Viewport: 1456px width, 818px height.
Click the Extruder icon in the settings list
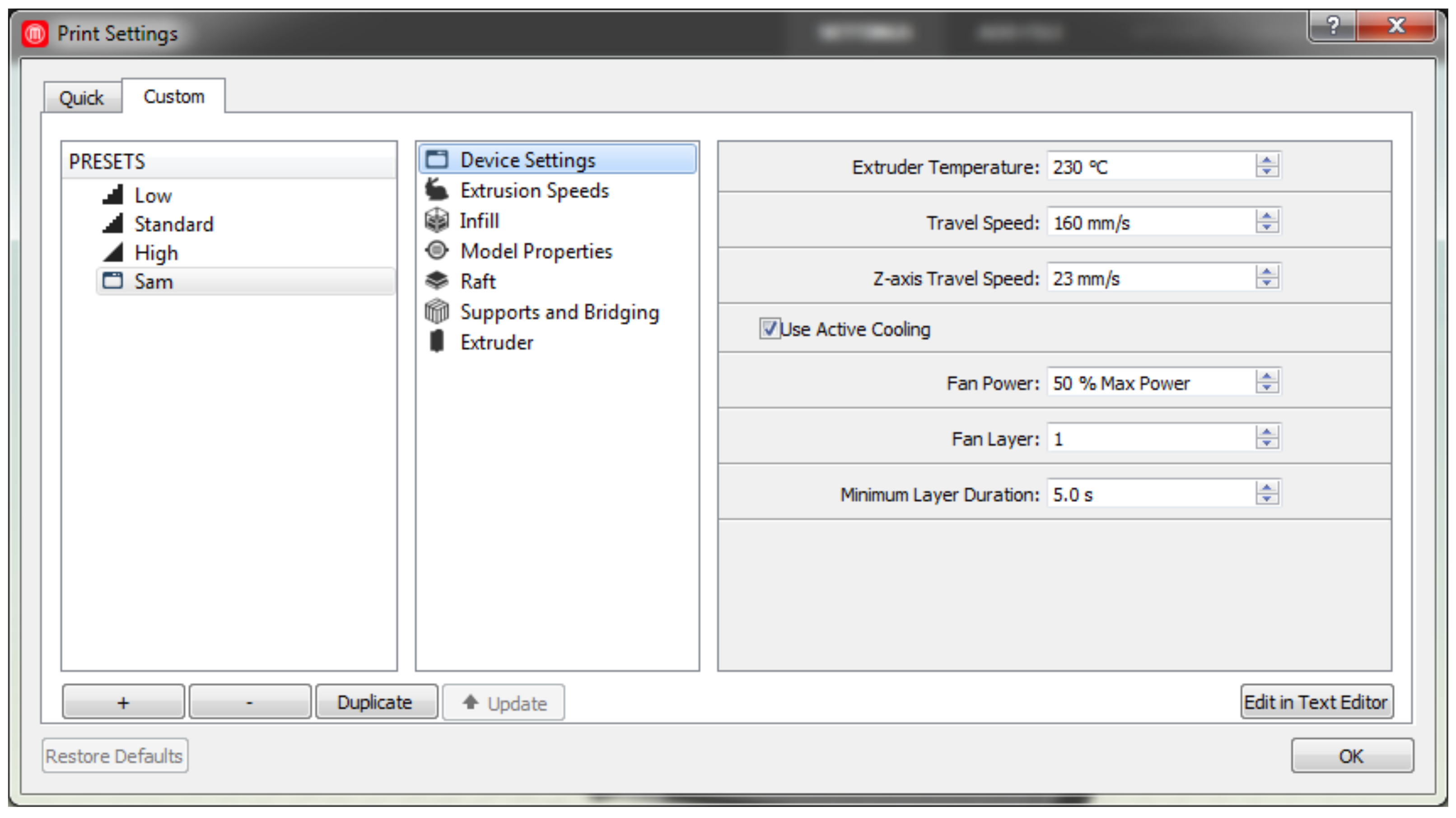click(436, 342)
